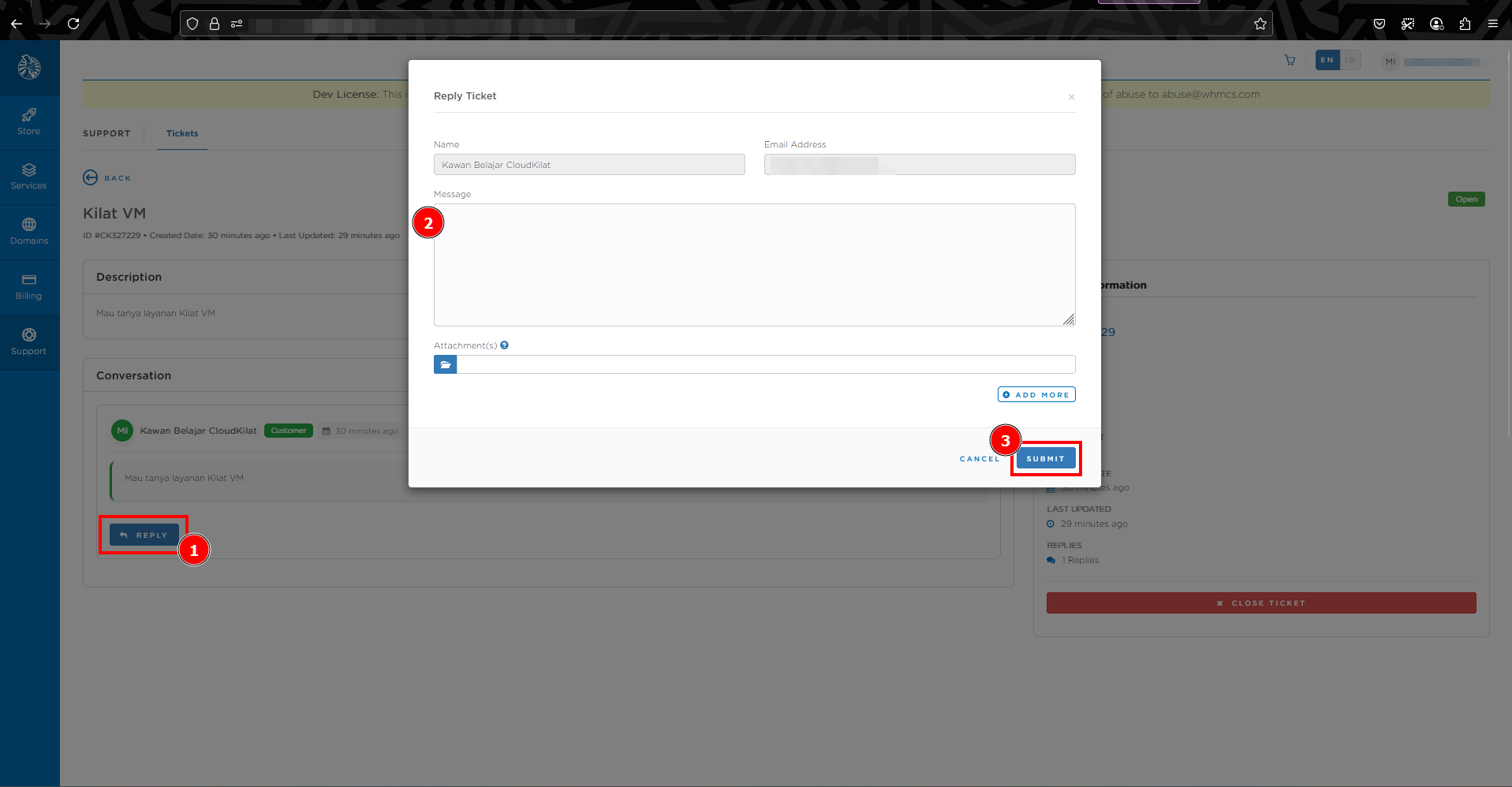Viewport: 1512px width, 787px height.
Task: Reload the page in browser
Action: [x=73, y=24]
